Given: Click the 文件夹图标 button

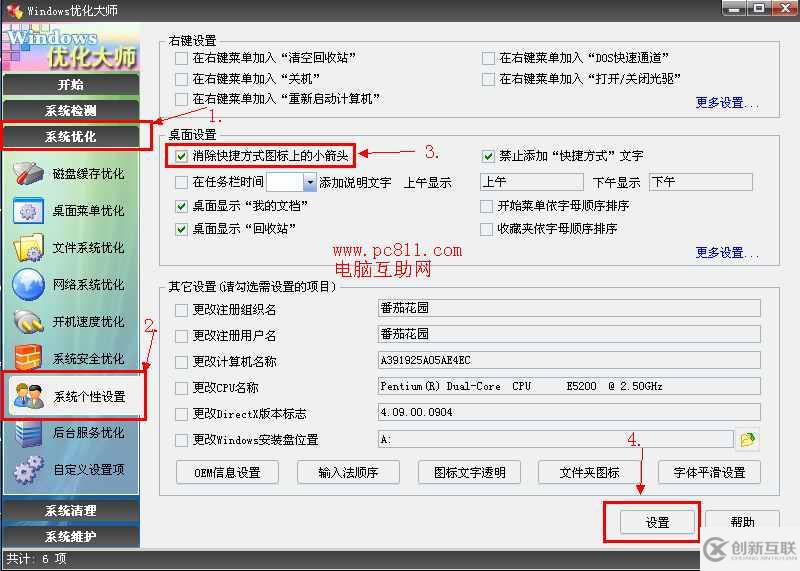Looking at the screenshot, I should [x=589, y=473].
